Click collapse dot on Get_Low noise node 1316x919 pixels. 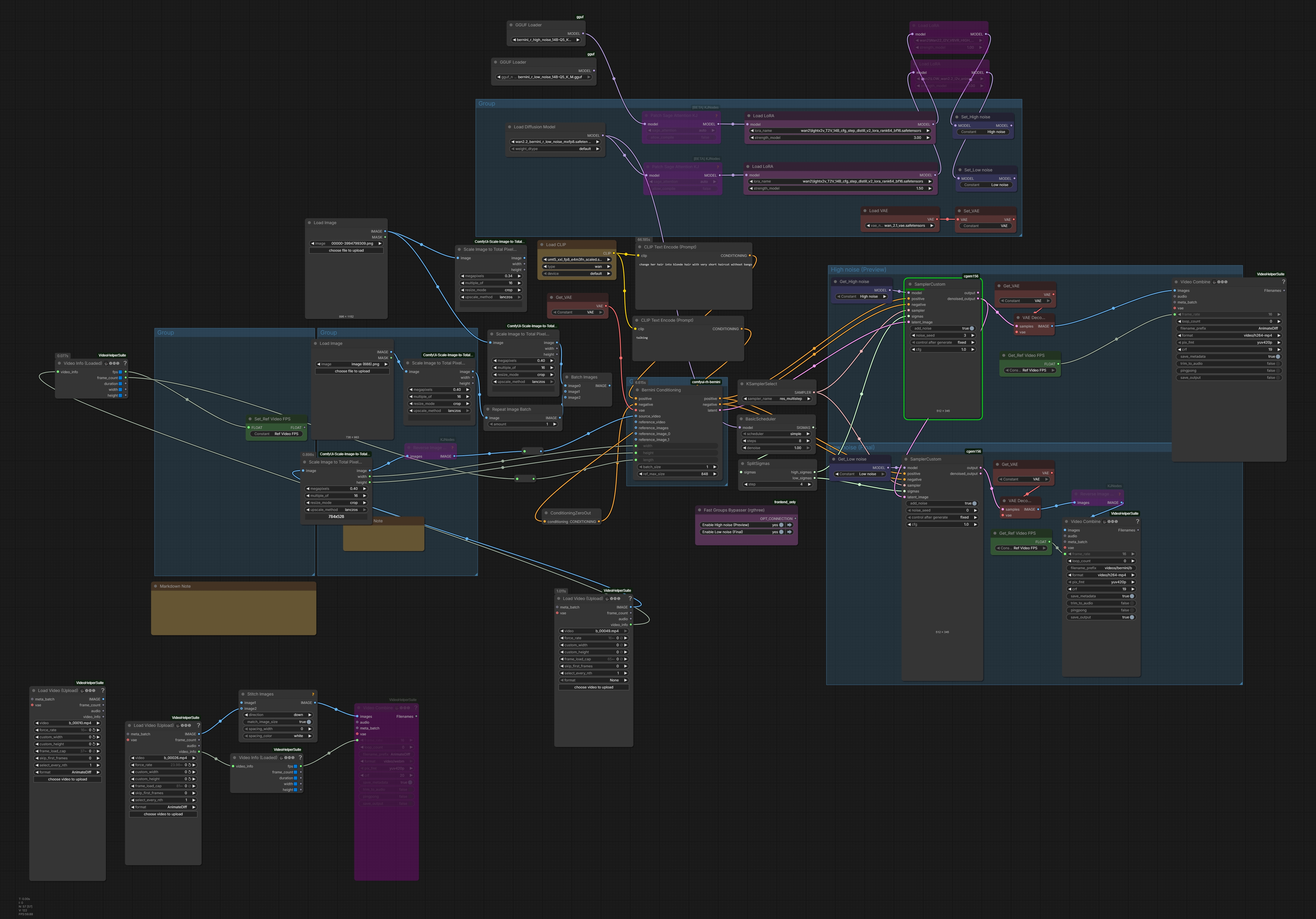pyautogui.click(x=833, y=459)
